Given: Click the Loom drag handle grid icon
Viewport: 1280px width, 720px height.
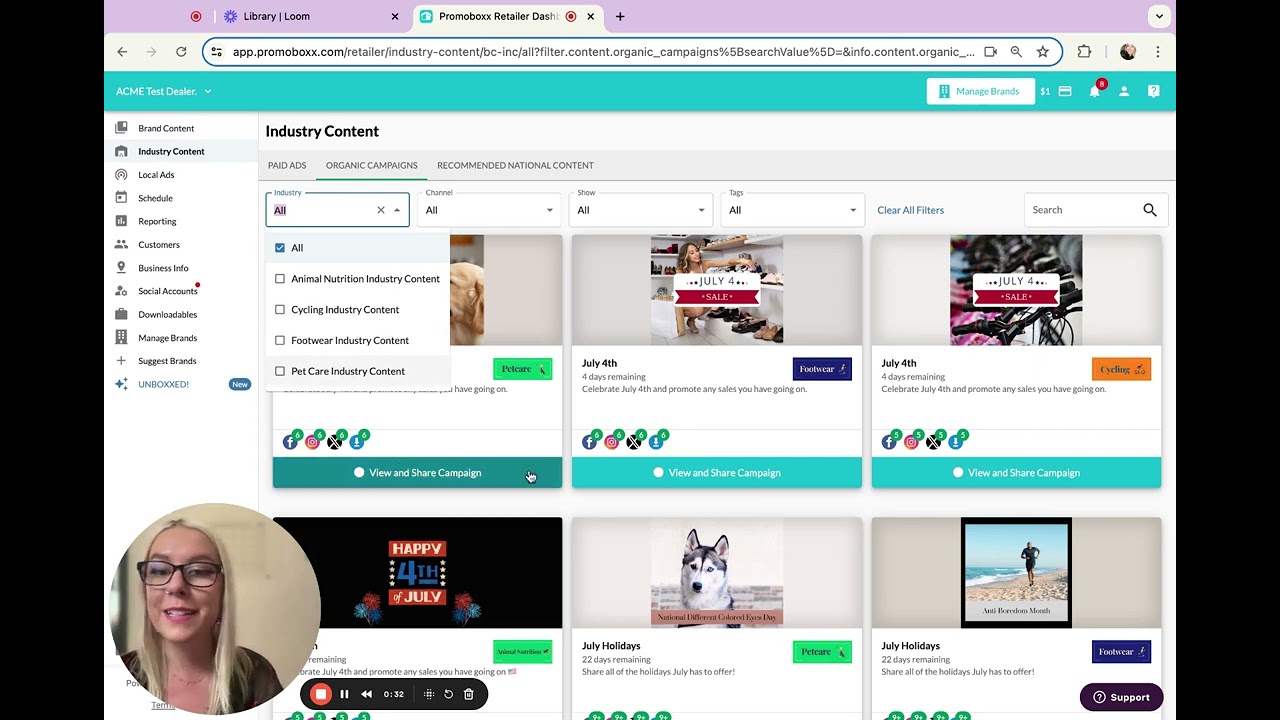Looking at the screenshot, I should (429, 694).
